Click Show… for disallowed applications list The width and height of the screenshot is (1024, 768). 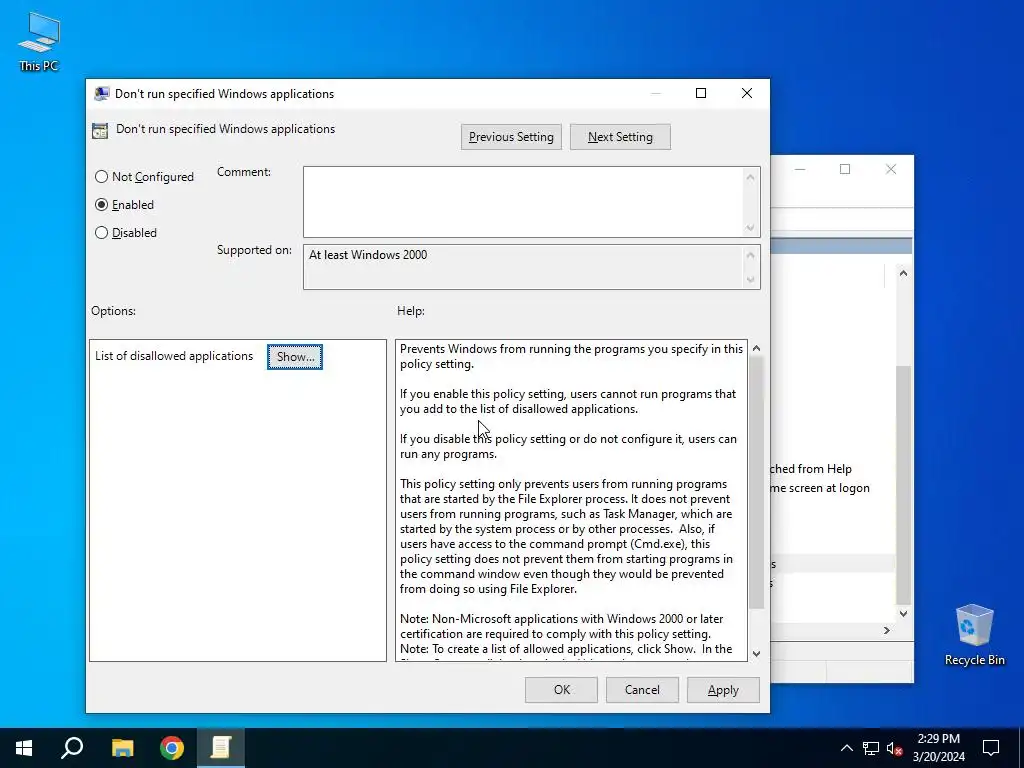[x=295, y=357]
